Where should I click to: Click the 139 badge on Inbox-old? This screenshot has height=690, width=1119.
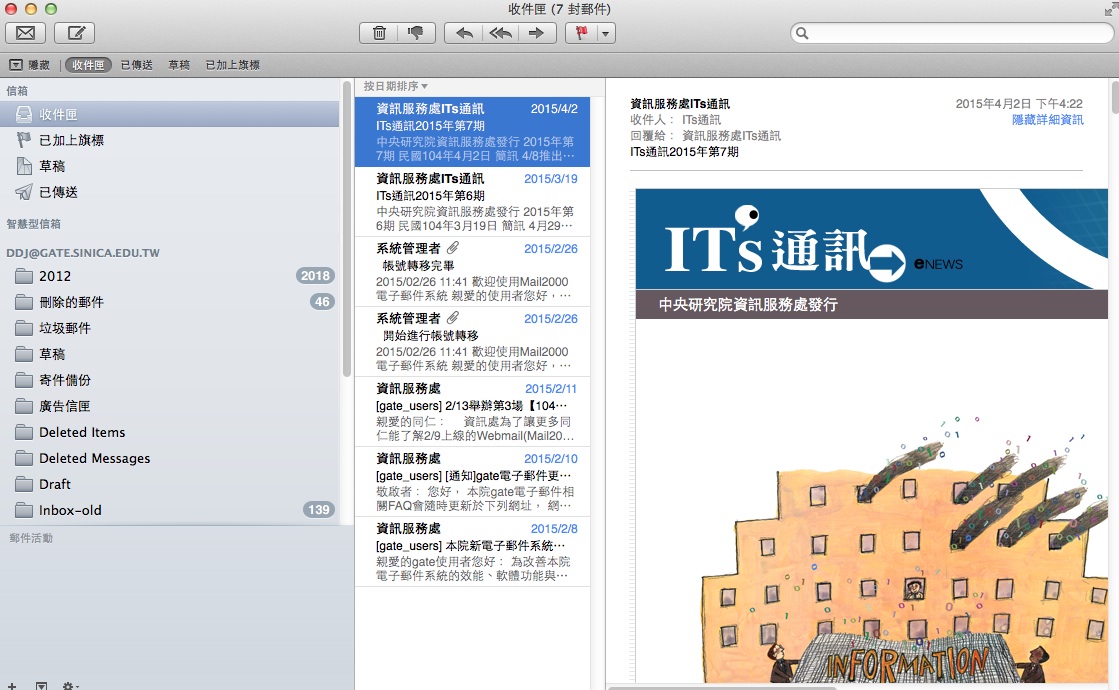pyautogui.click(x=318, y=509)
